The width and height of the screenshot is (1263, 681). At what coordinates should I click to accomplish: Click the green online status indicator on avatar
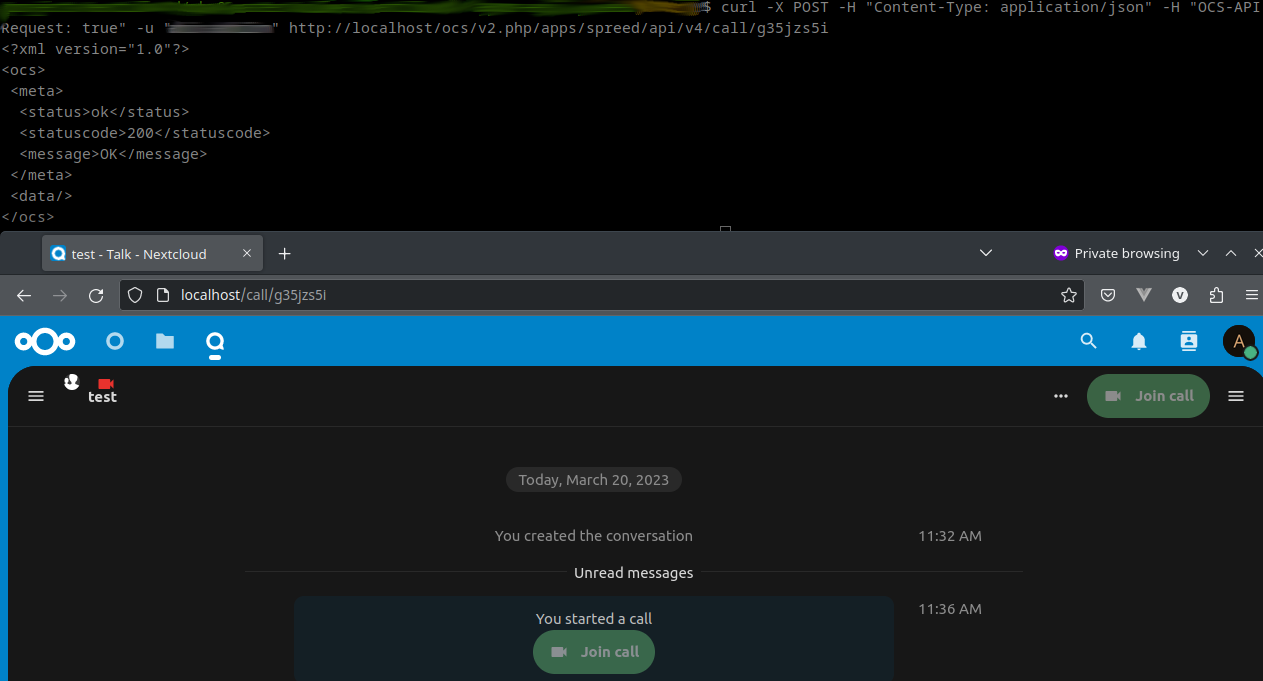[x=1250, y=352]
